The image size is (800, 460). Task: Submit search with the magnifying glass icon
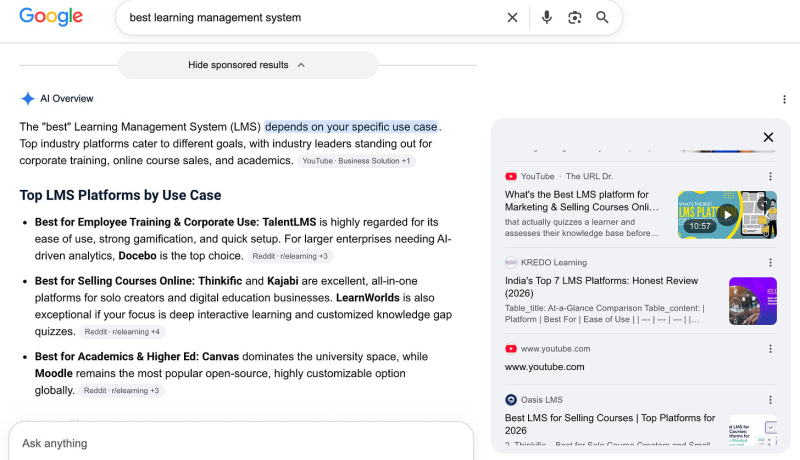pyautogui.click(x=602, y=17)
